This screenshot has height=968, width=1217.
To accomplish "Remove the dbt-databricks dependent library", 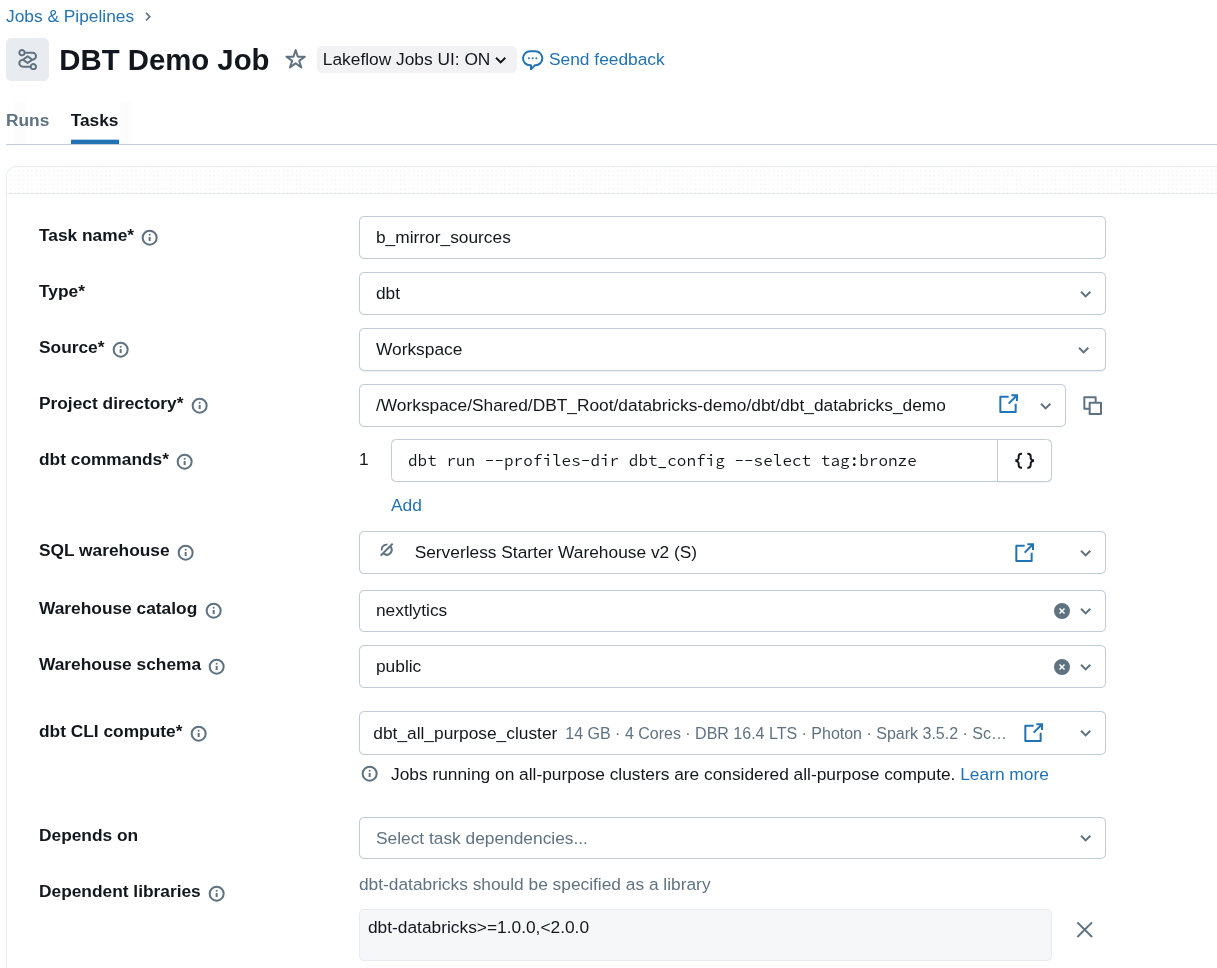I will 1084,929.
